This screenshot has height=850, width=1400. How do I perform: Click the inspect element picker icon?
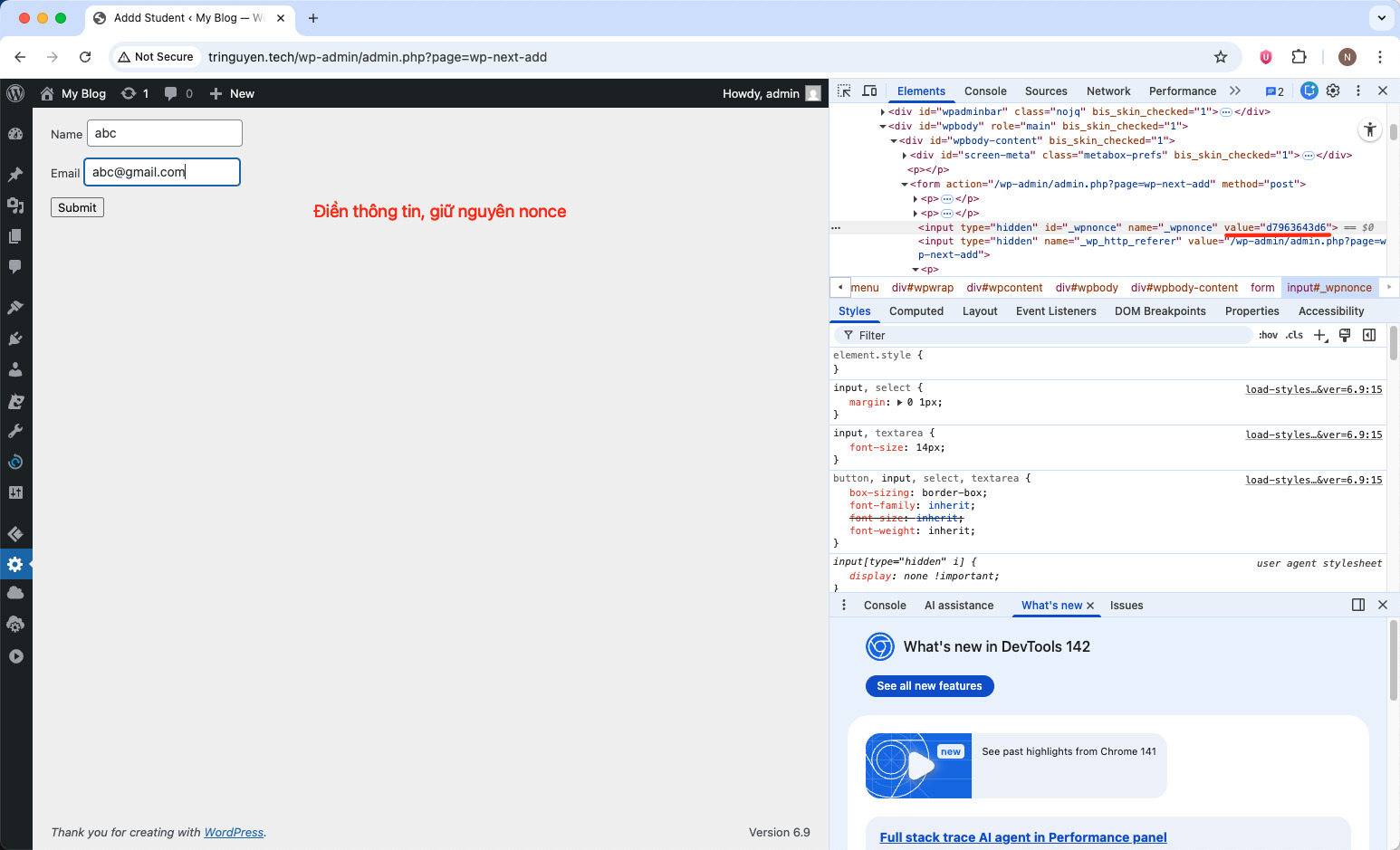(x=844, y=91)
